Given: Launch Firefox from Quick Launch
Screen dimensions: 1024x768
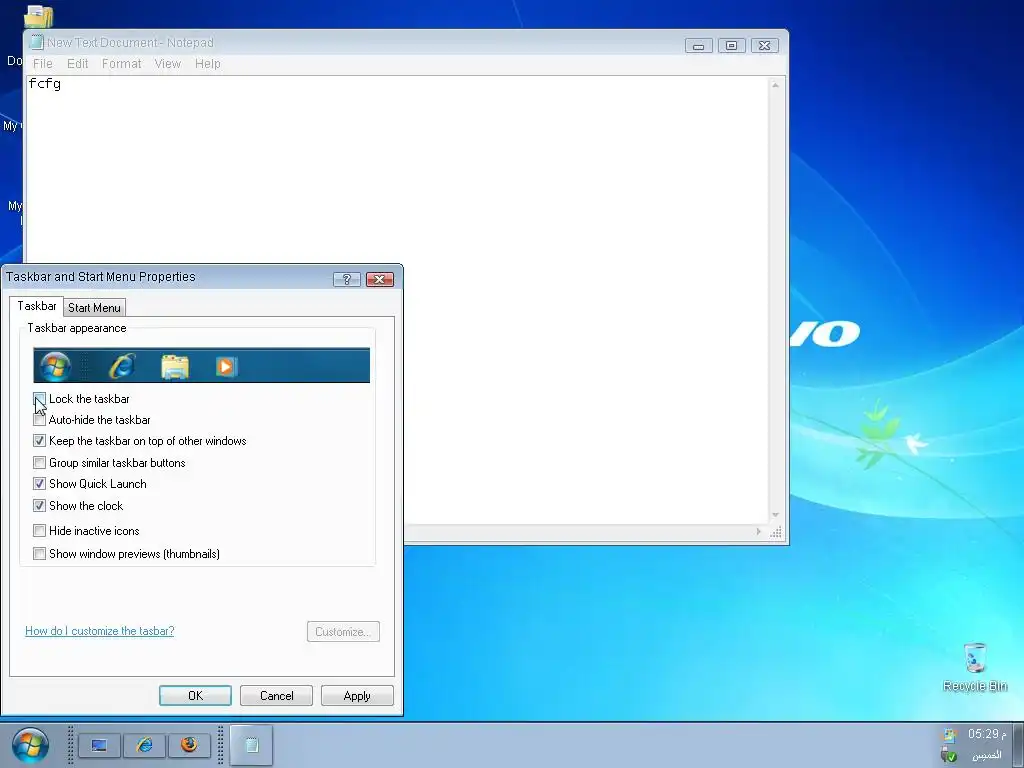Looking at the screenshot, I should 189,745.
